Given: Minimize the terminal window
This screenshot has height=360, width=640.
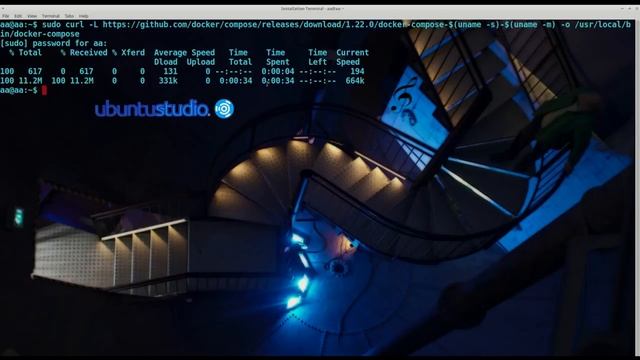Looking at the screenshot, I should tap(622, 9).
